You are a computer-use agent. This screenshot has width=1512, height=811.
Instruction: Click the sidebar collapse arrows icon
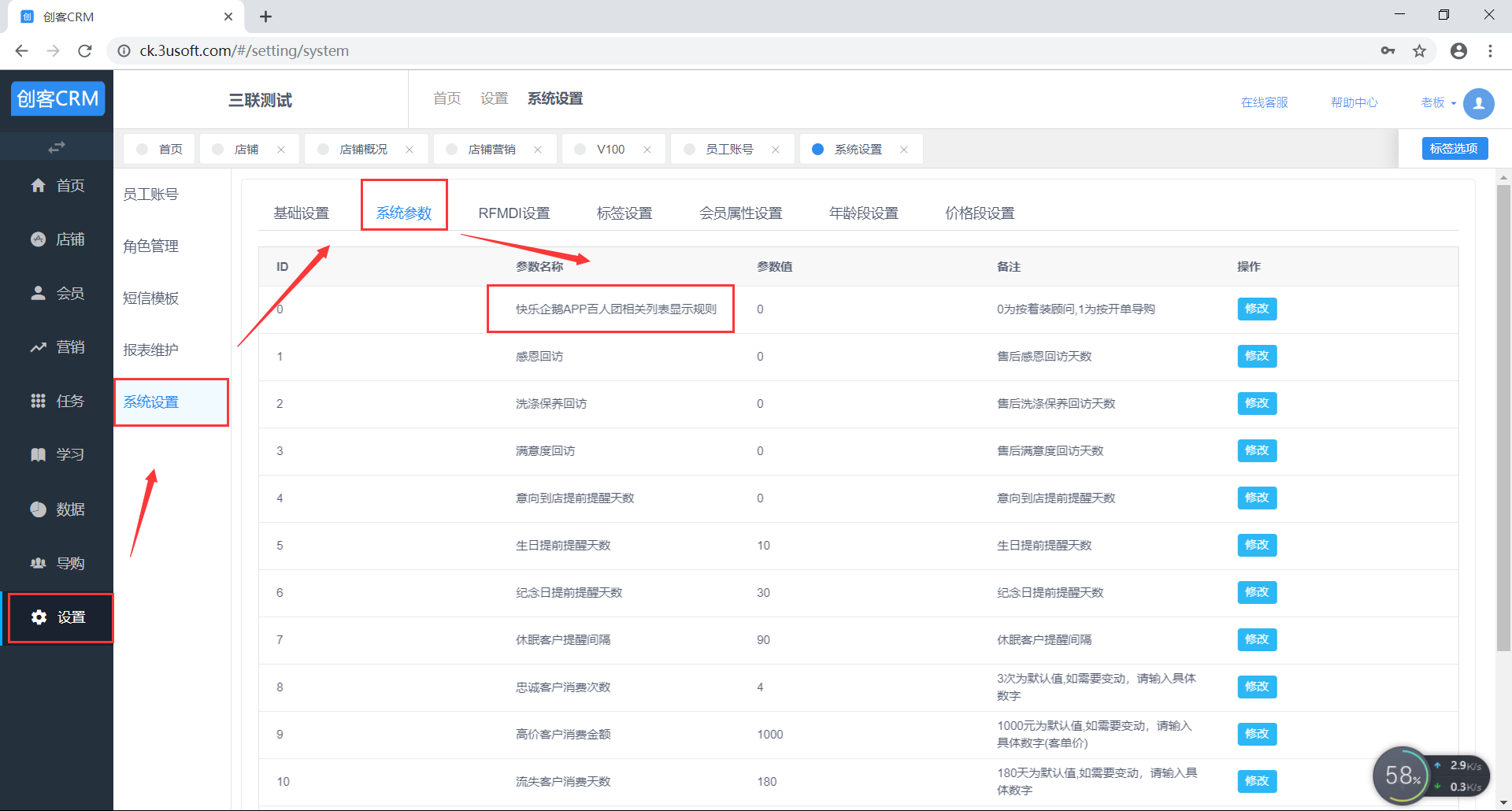57,147
